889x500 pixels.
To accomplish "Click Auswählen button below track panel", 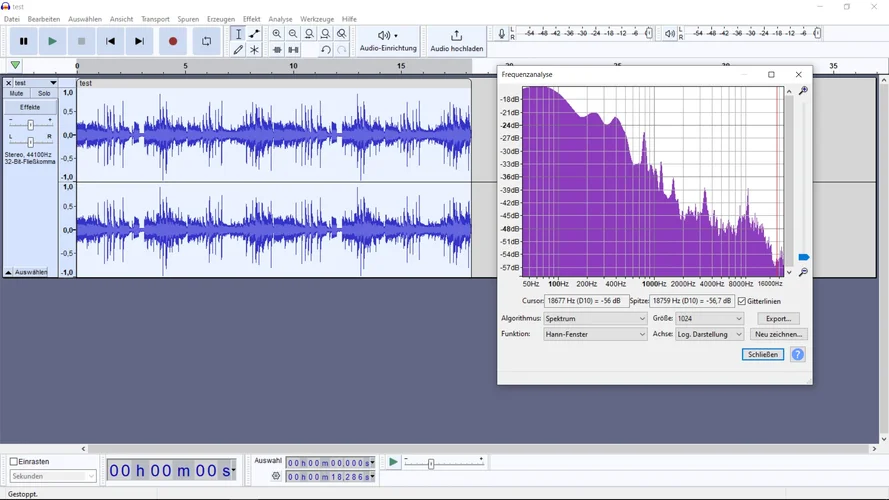I will (x=31, y=272).
